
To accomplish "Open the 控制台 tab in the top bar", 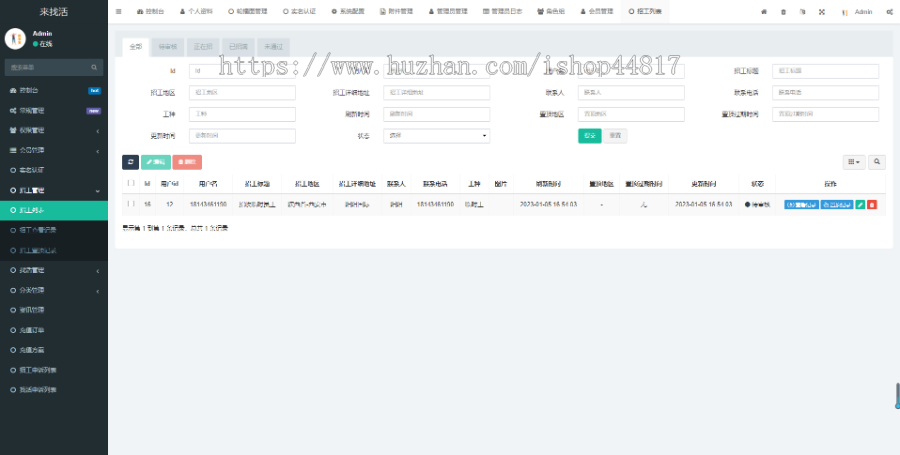I will point(150,11).
